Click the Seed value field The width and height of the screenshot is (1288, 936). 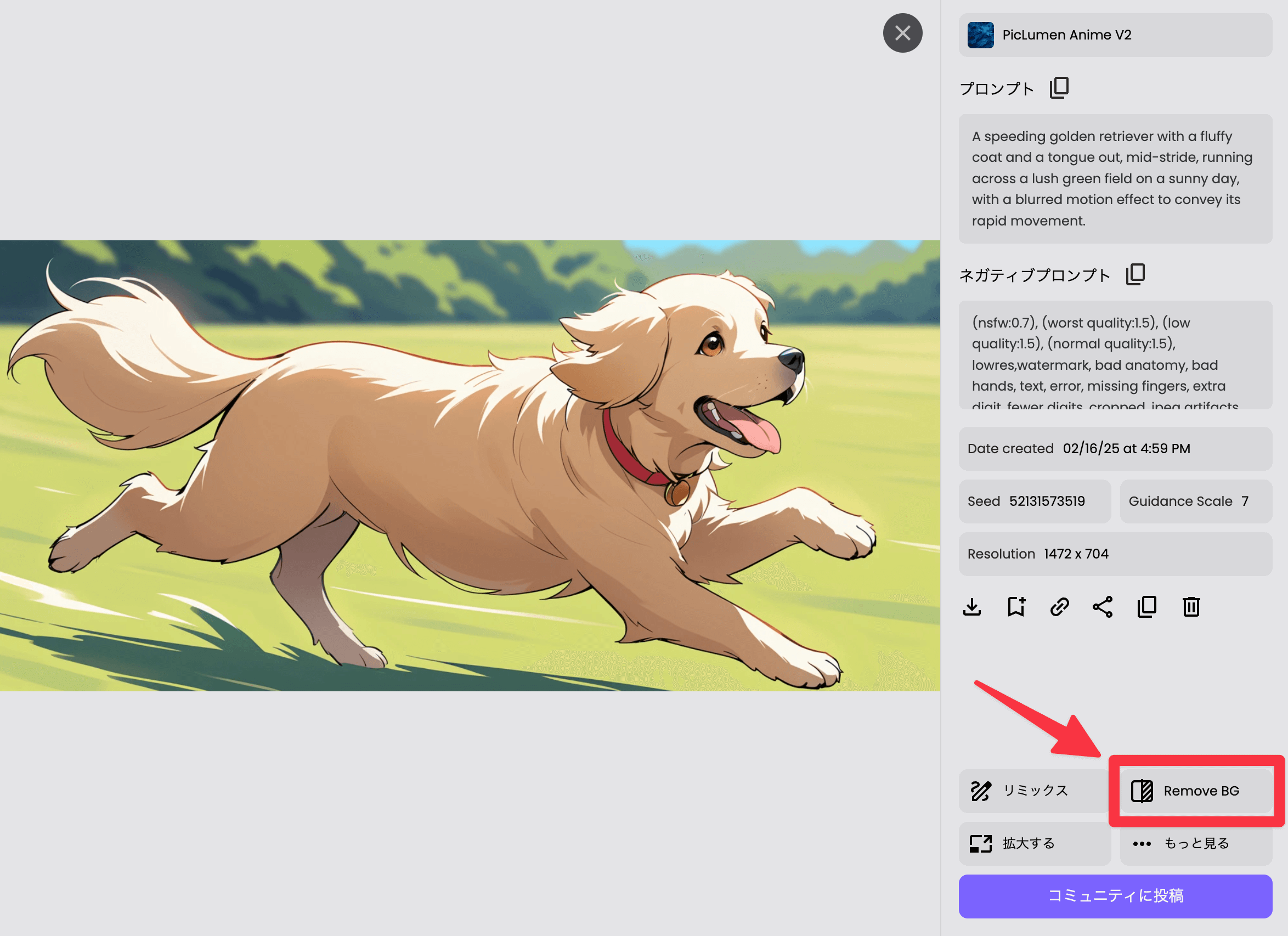(x=1034, y=501)
